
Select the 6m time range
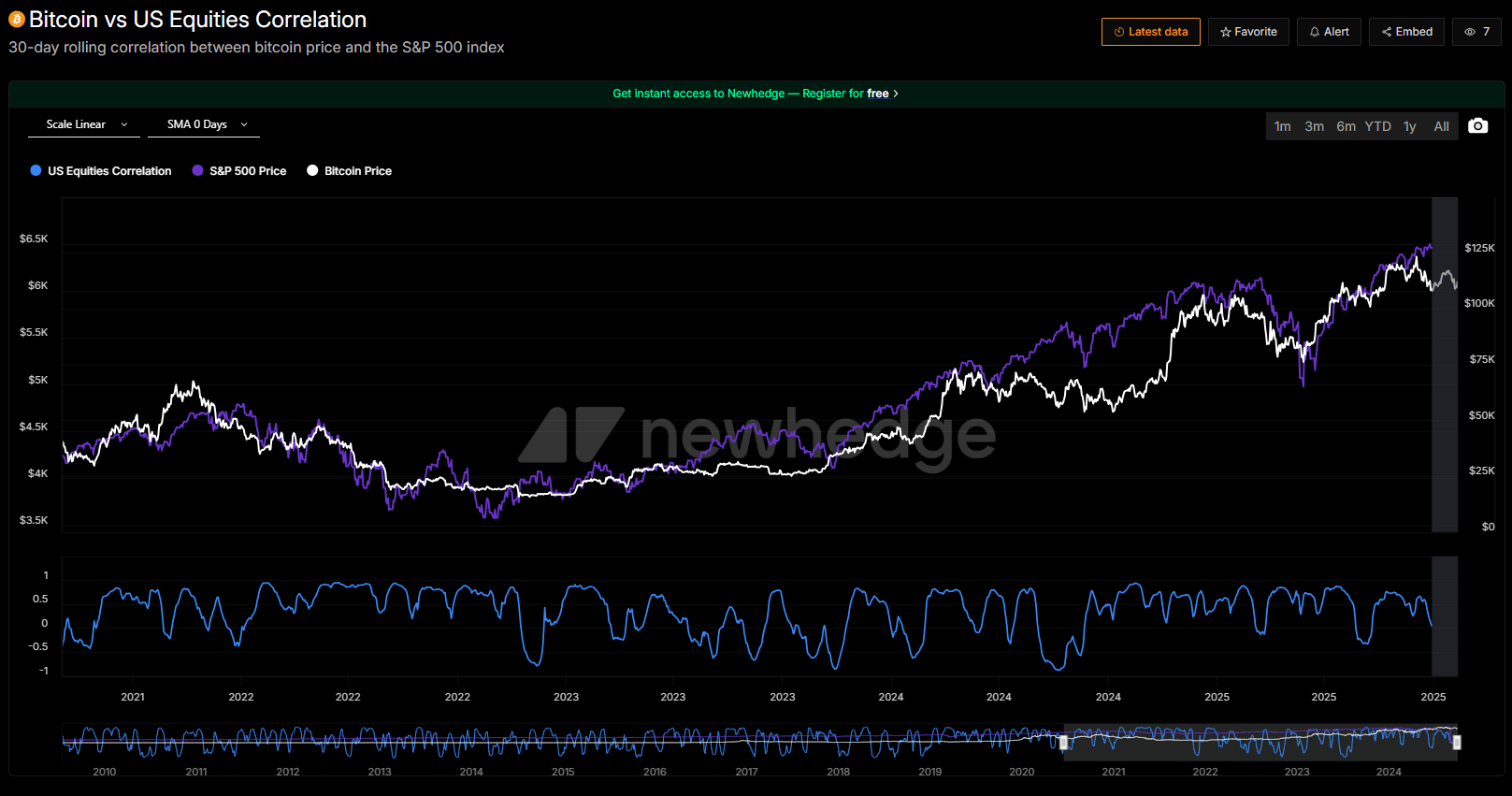pyautogui.click(x=1346, y=126)
